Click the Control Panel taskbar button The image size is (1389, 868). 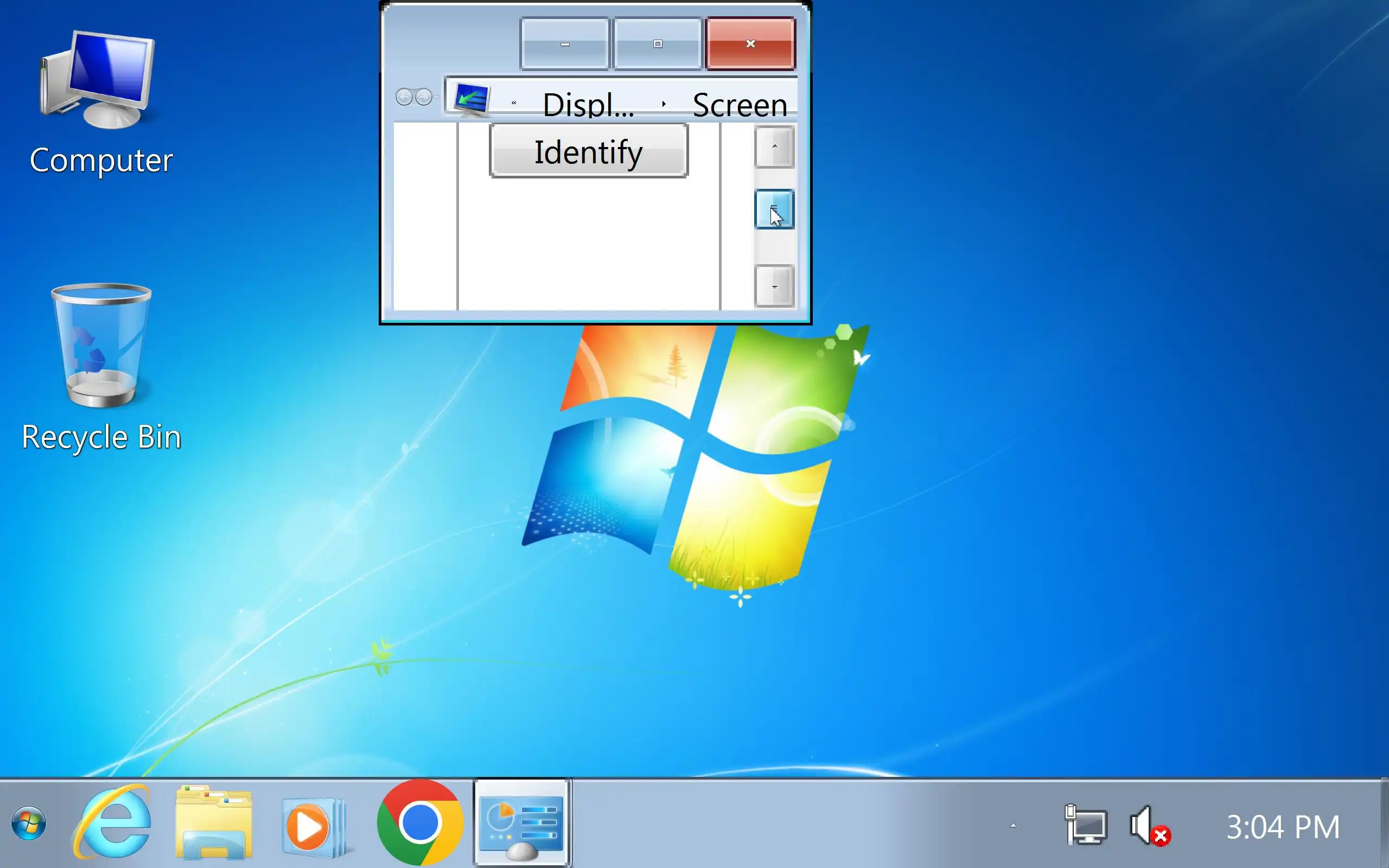click(521, 823)
